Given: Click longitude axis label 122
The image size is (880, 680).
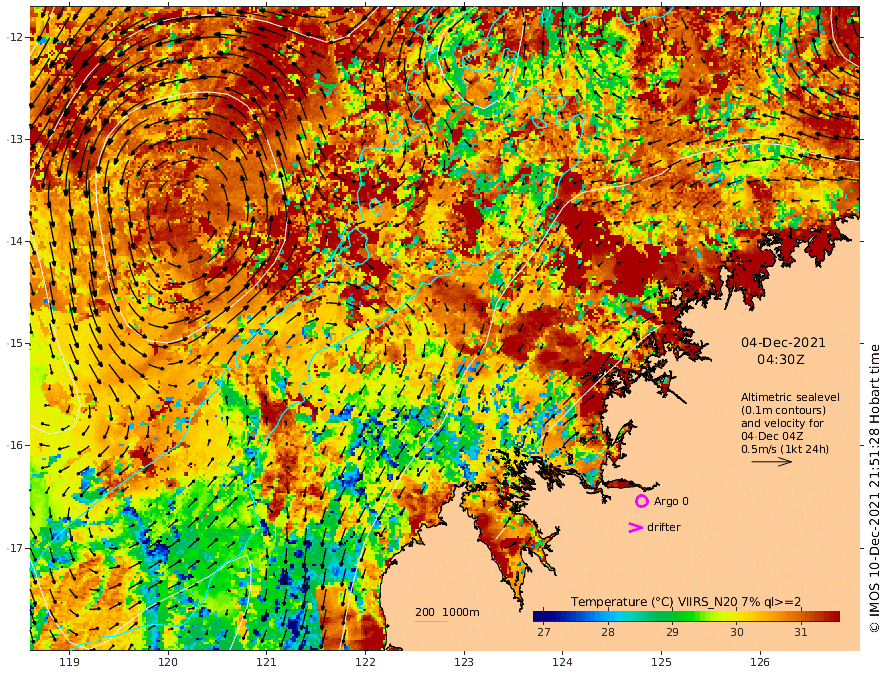Looking at the screenshot, I should click(x=365, y=662).
